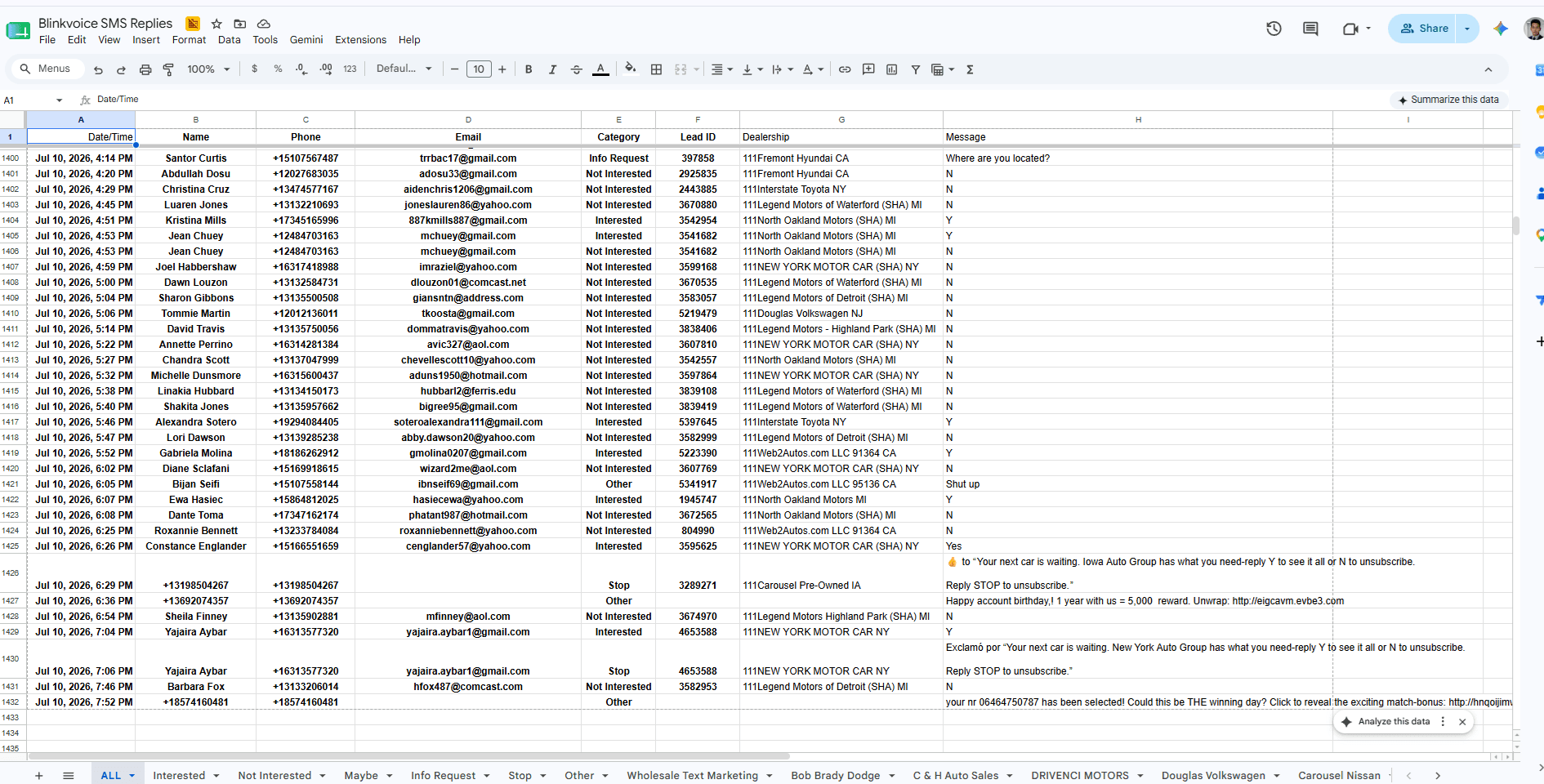Image resolution: width=1544 pixels, height=784 pixels.
Task: Open Analyze this data more options
Action: coord(1443,722)
